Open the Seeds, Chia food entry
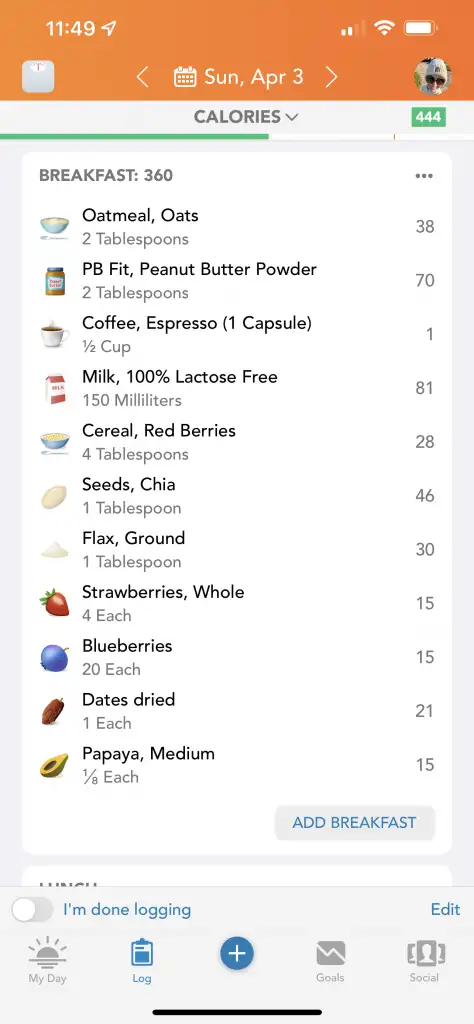Screen dimensions: 474x1024 (236, 496)
